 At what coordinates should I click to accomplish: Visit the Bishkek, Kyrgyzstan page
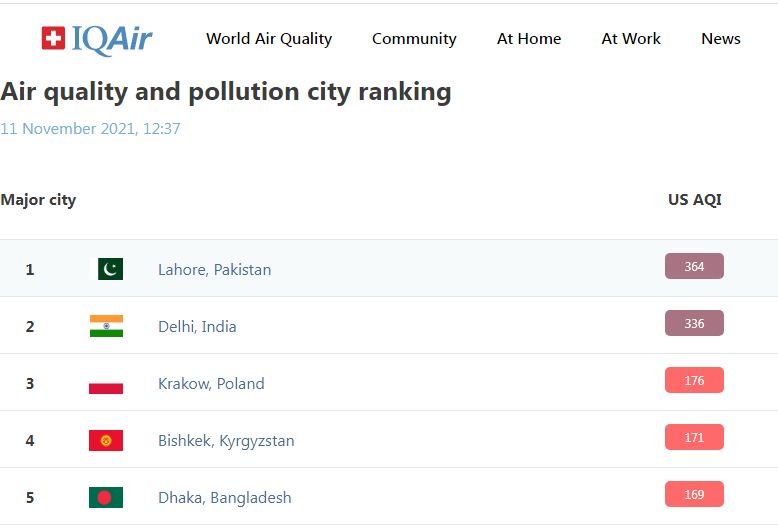click(x=226, y=441)
